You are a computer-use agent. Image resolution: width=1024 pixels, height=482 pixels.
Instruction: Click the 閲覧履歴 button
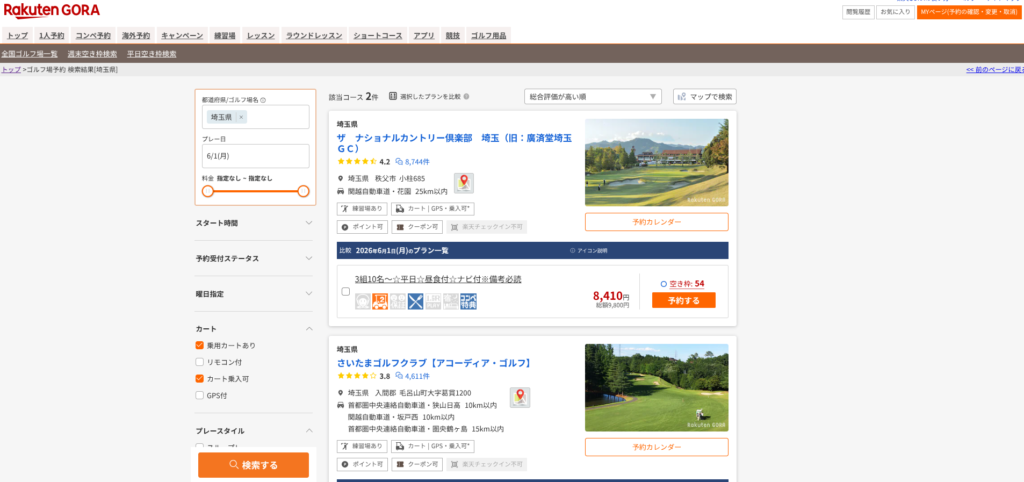(858, 12)
